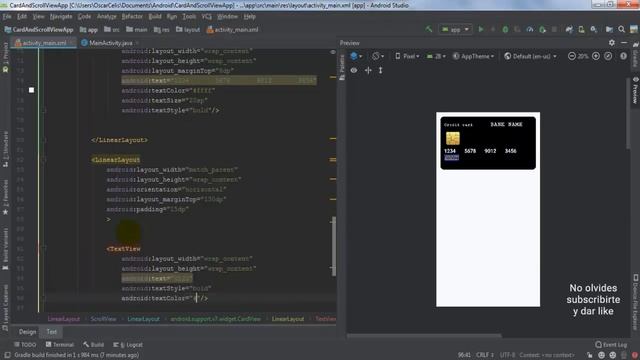Click CardView entry in the breadcrumb bar
The image size is (640, 360).
(x=216, y=319)
